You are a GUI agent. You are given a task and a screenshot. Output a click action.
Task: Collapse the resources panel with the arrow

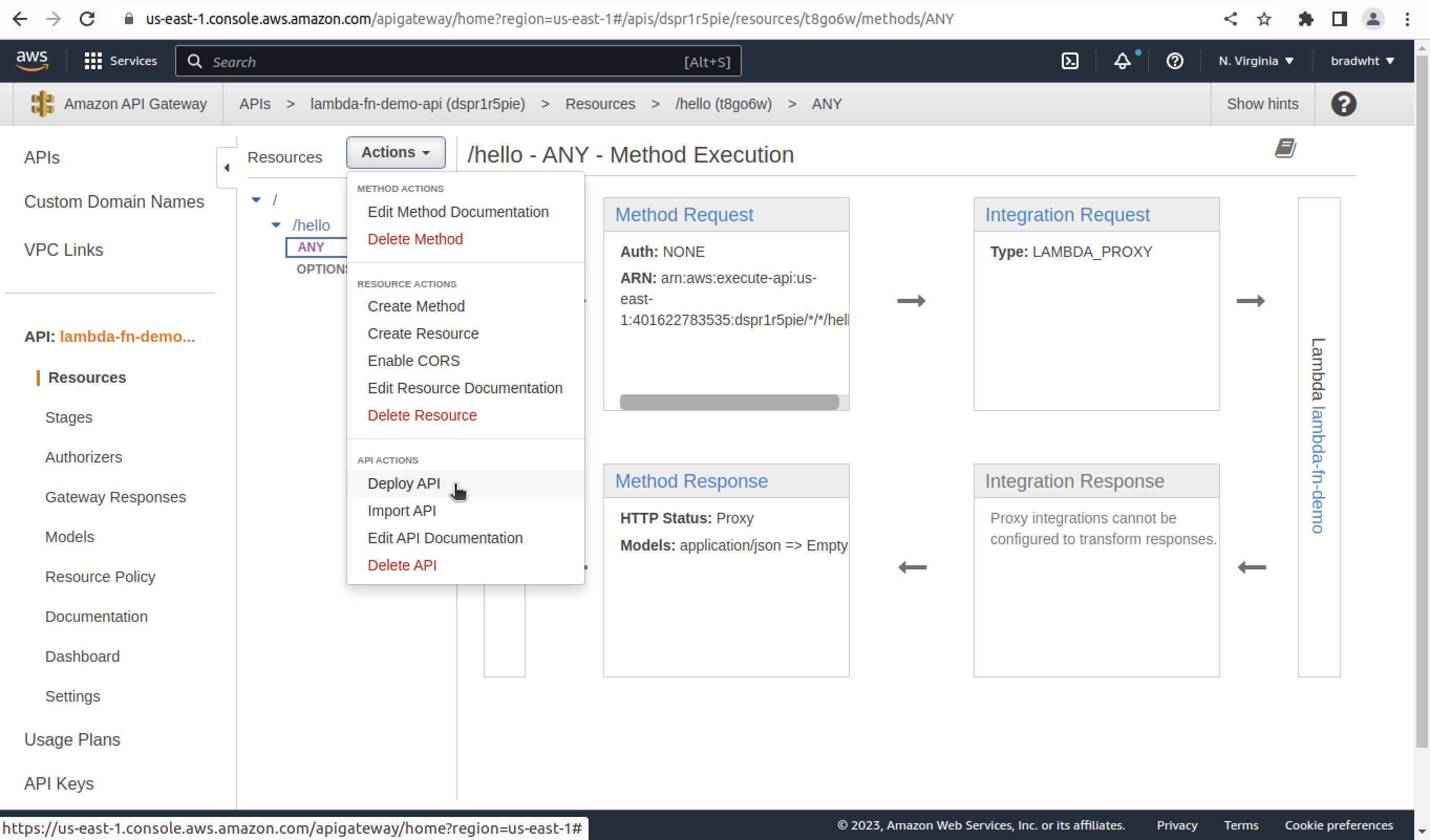tap(227, 168)
